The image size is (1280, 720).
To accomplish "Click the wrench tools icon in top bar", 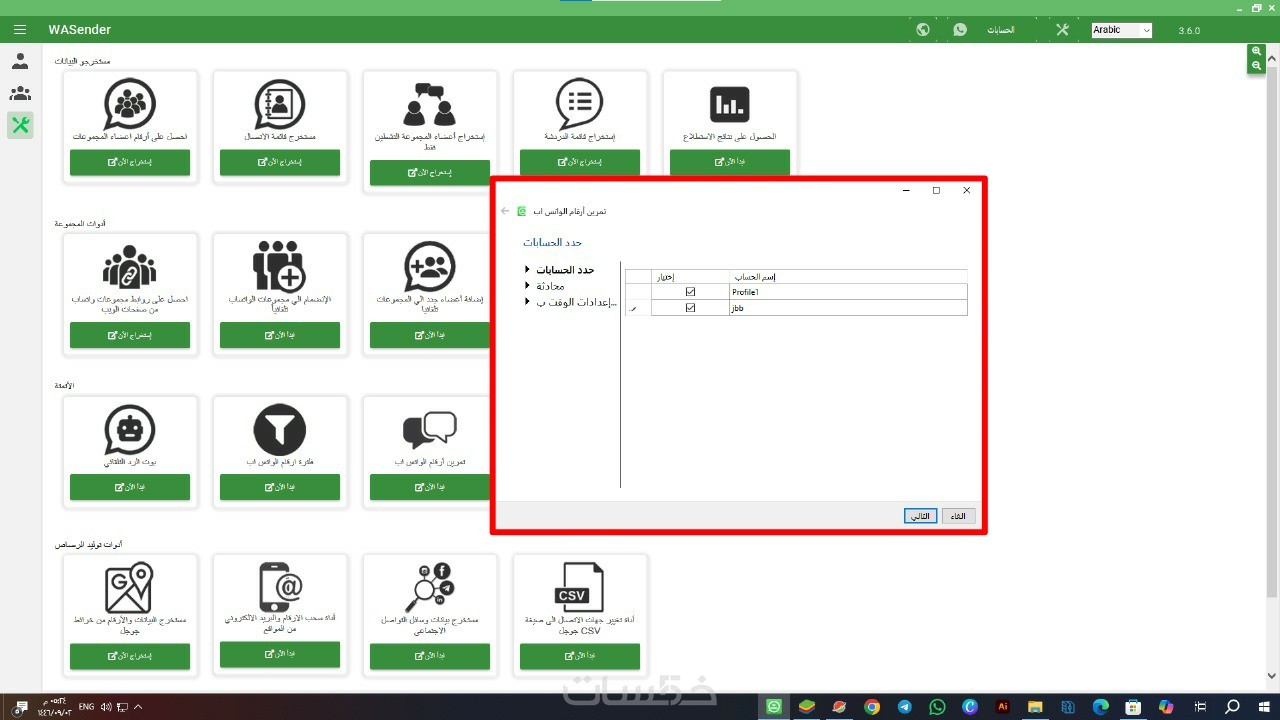I will (1062, 30).
